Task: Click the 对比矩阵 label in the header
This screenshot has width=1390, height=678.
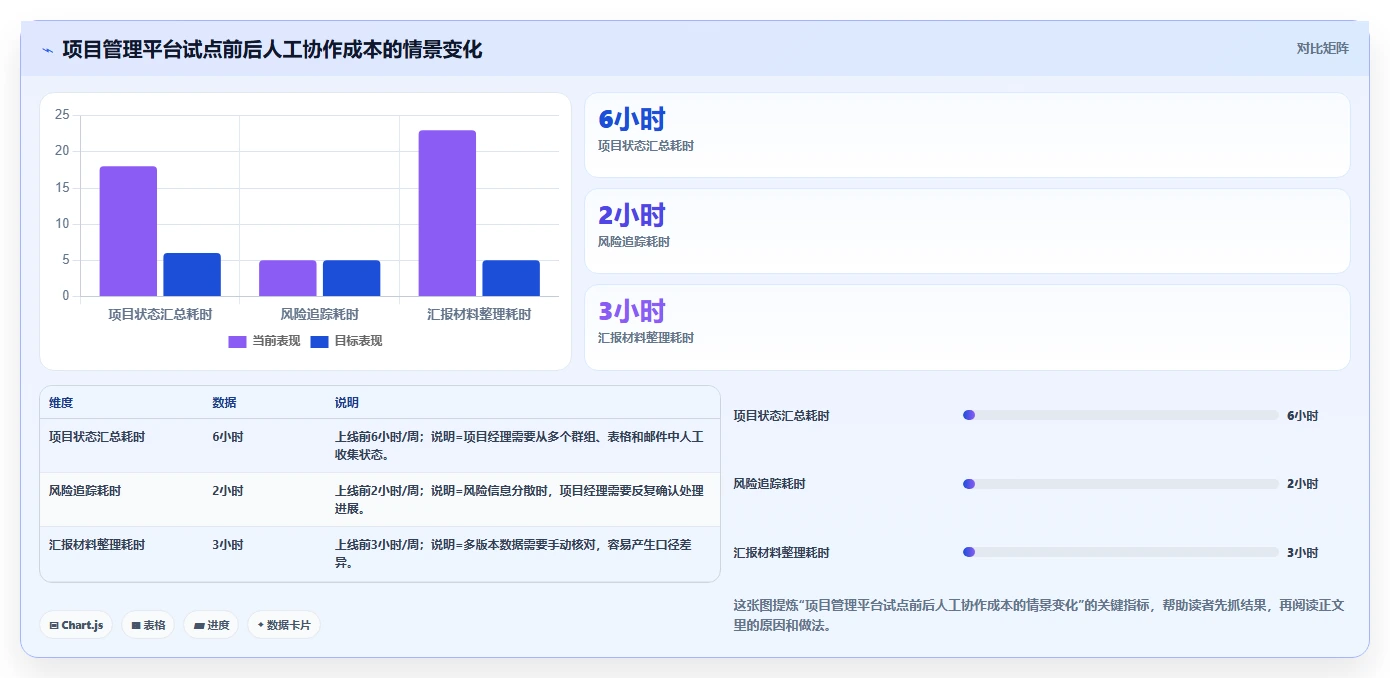Action: 1322,48
